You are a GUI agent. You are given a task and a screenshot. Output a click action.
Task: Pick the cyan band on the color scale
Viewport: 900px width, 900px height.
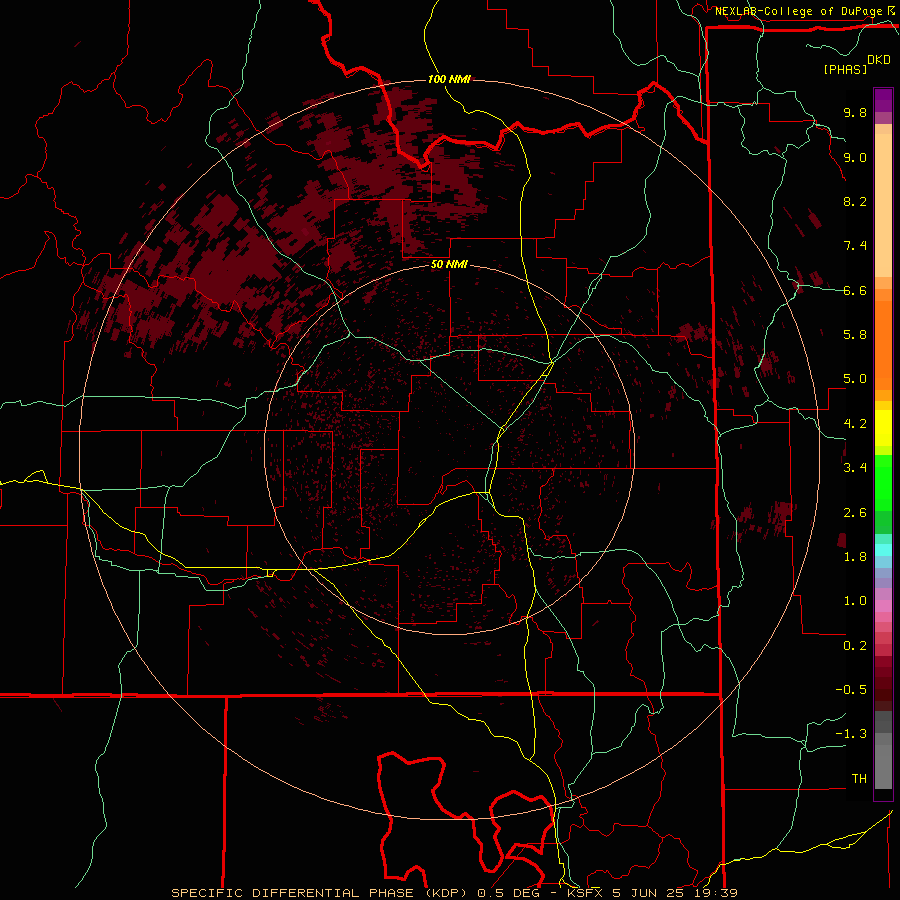(883, 550)
